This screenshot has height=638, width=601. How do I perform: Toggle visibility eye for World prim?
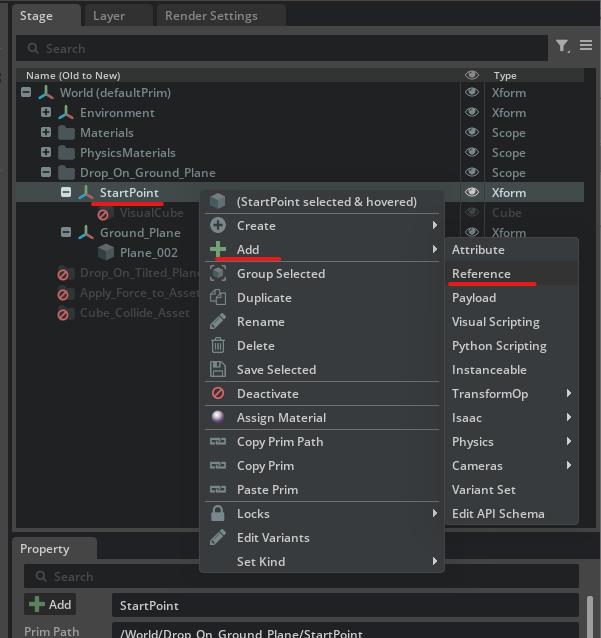click(472, 93)
